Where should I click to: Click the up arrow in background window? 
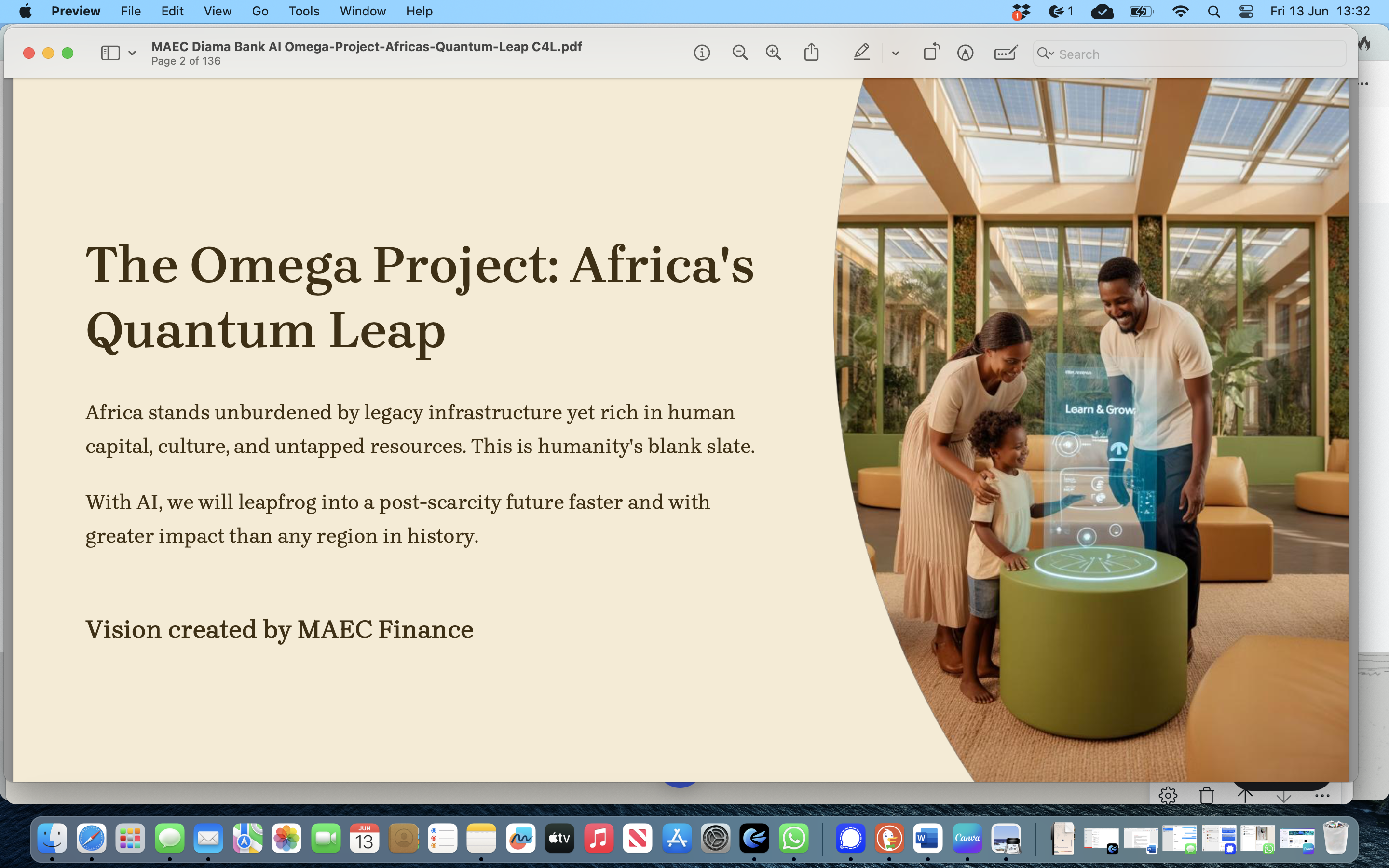tap(1245, 796)
